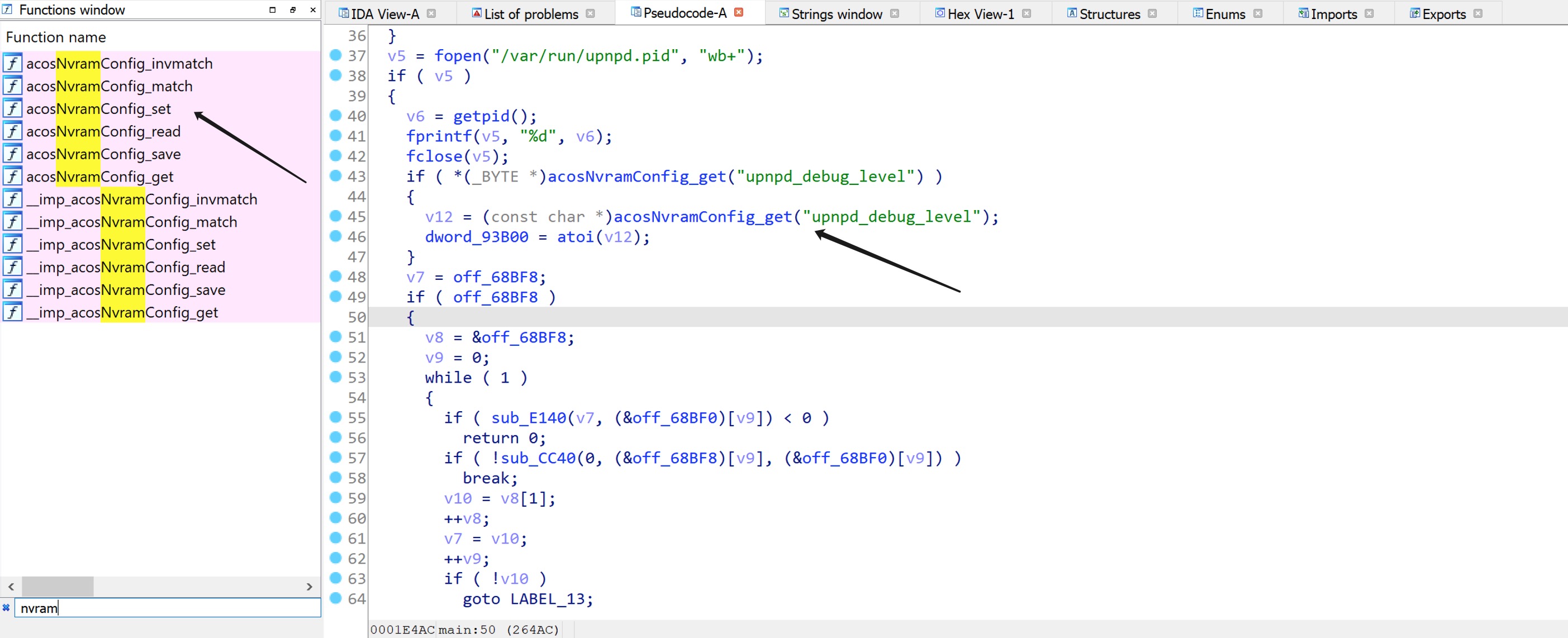Image resolution: width=1568 pixels, height=638 pixels.
Task: Click the Structures tab icon
Action: click(x=1072, y=13)
